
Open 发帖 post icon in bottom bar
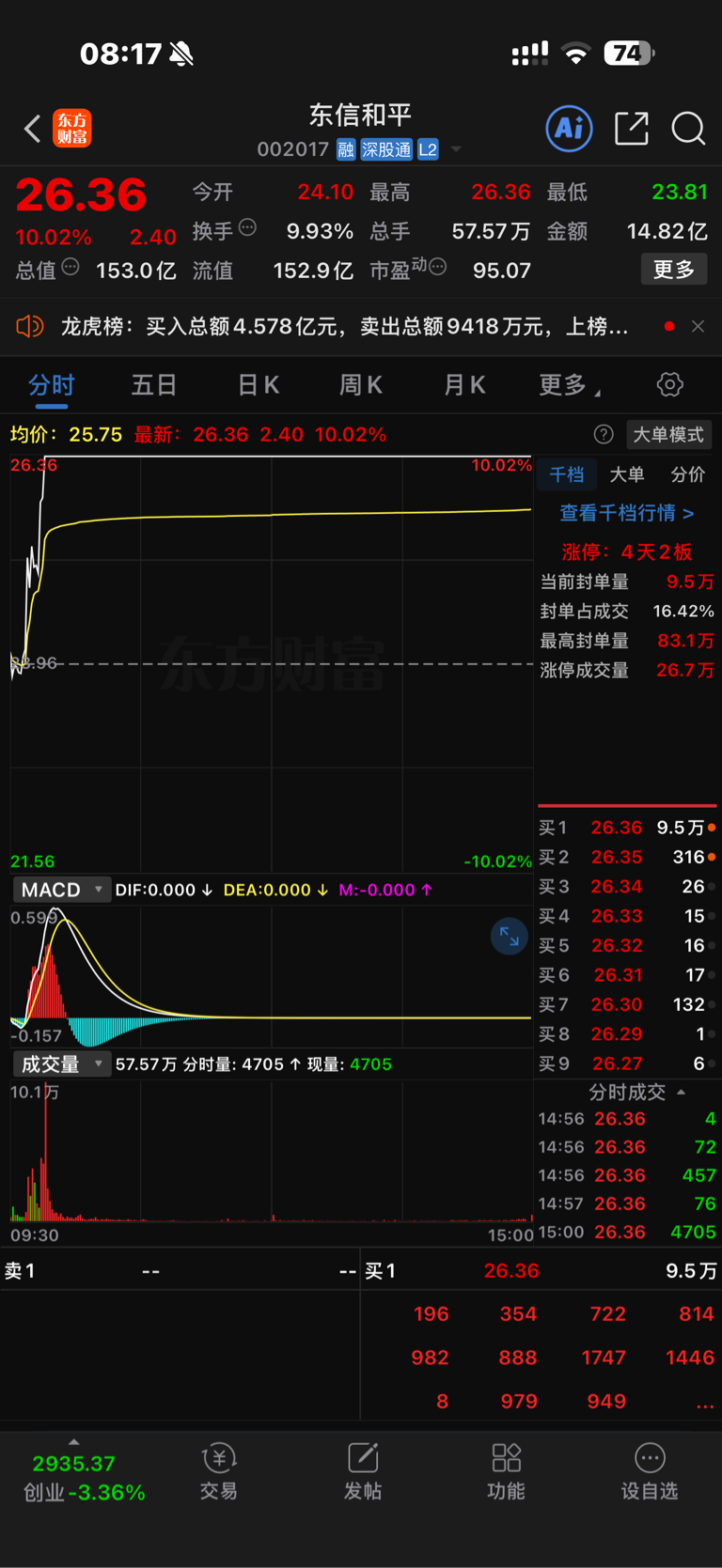363,1471
